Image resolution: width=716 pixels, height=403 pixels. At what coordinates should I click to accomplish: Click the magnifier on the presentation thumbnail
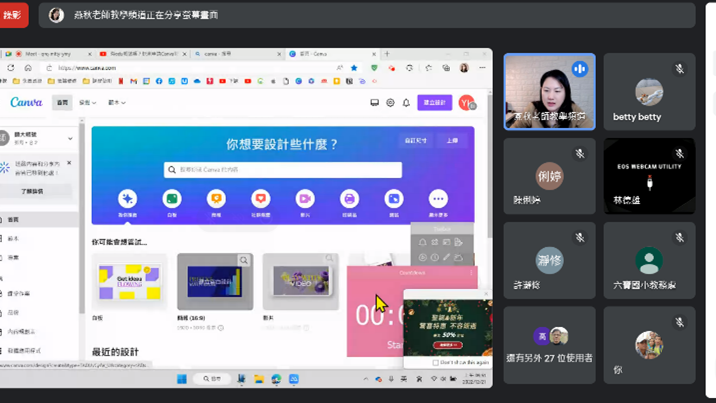[x=244, y=260]
